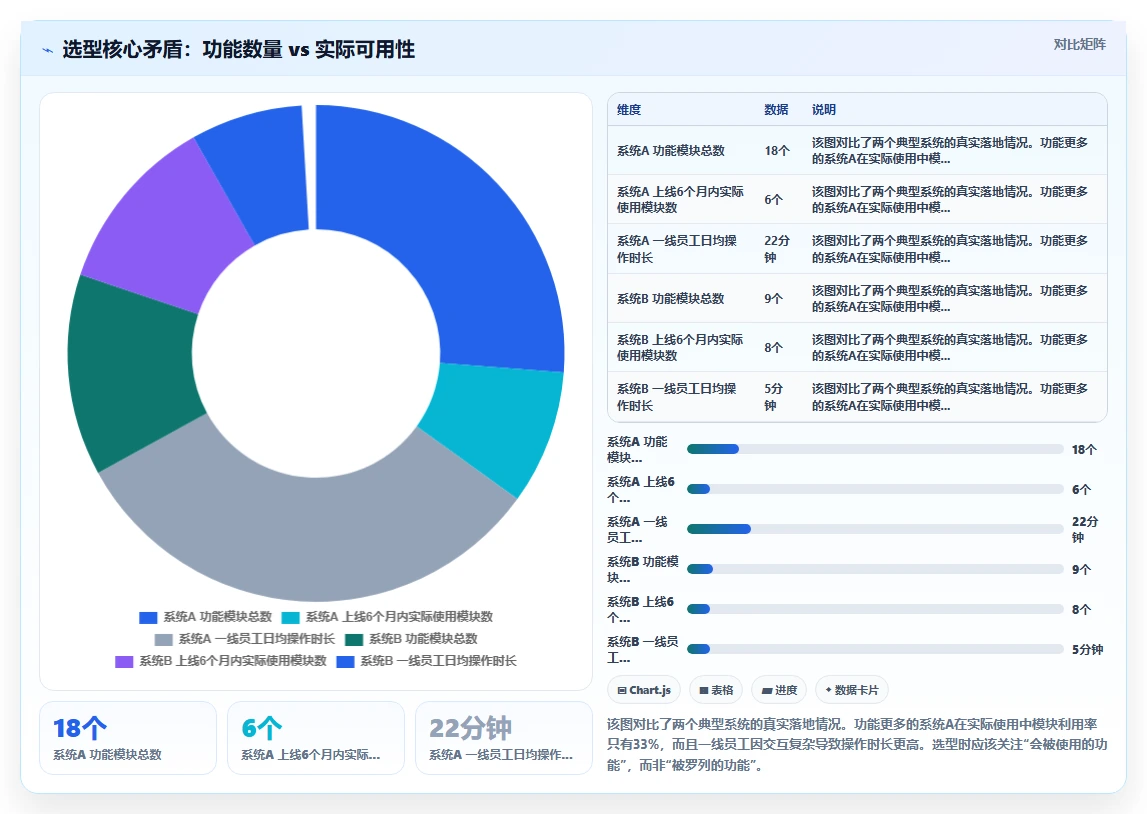Click the 系统A 一线员工... progress label
Viewport: 1147px width, 814px height.
point(637,530)
